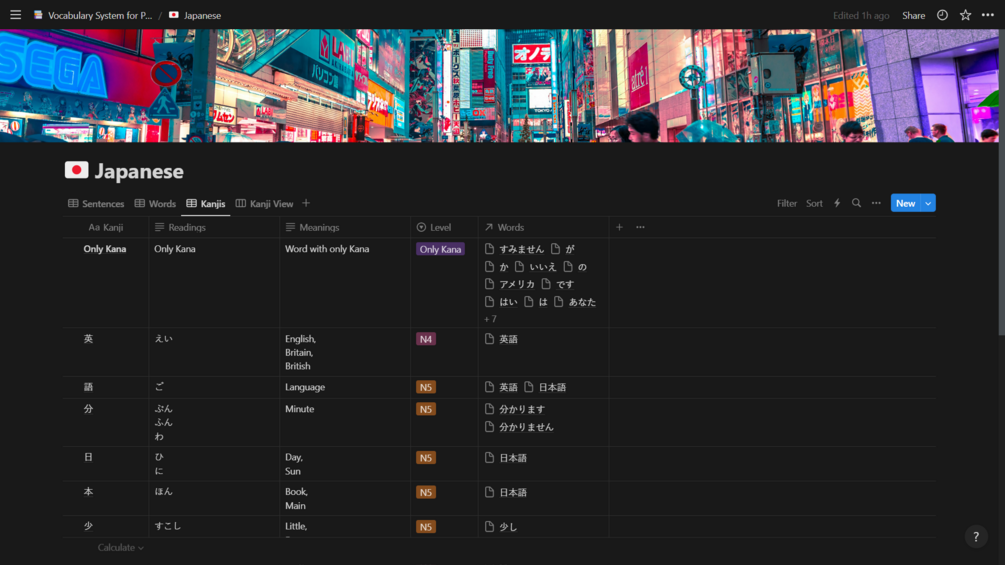Open the 少し word page

click(x=502, y=527)
